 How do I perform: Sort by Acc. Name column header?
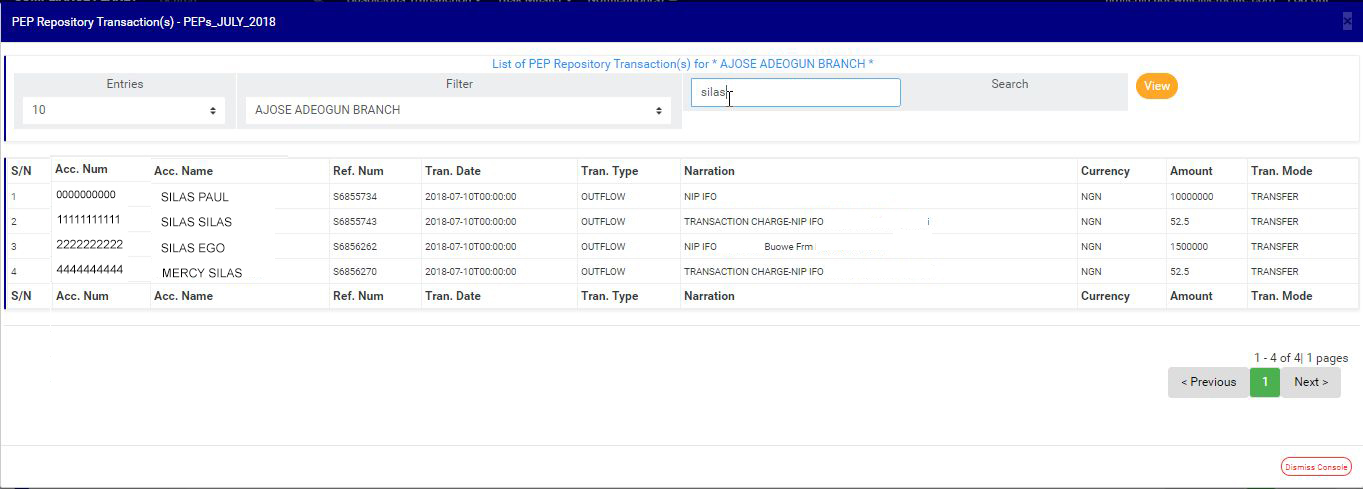pos(183,171)
